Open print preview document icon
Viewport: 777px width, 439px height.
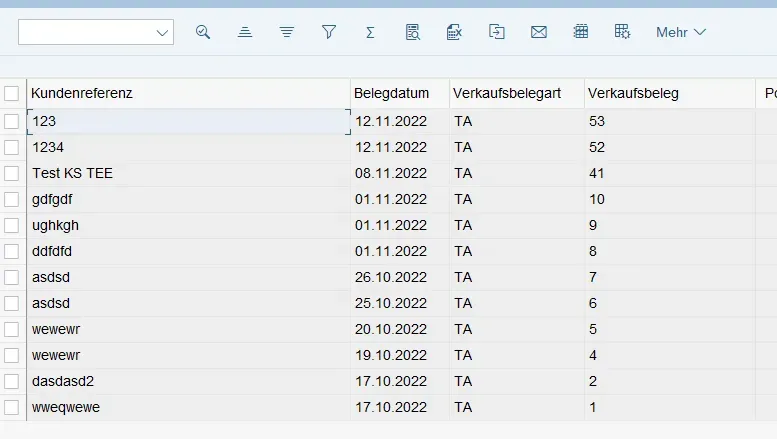coord(412,32)
